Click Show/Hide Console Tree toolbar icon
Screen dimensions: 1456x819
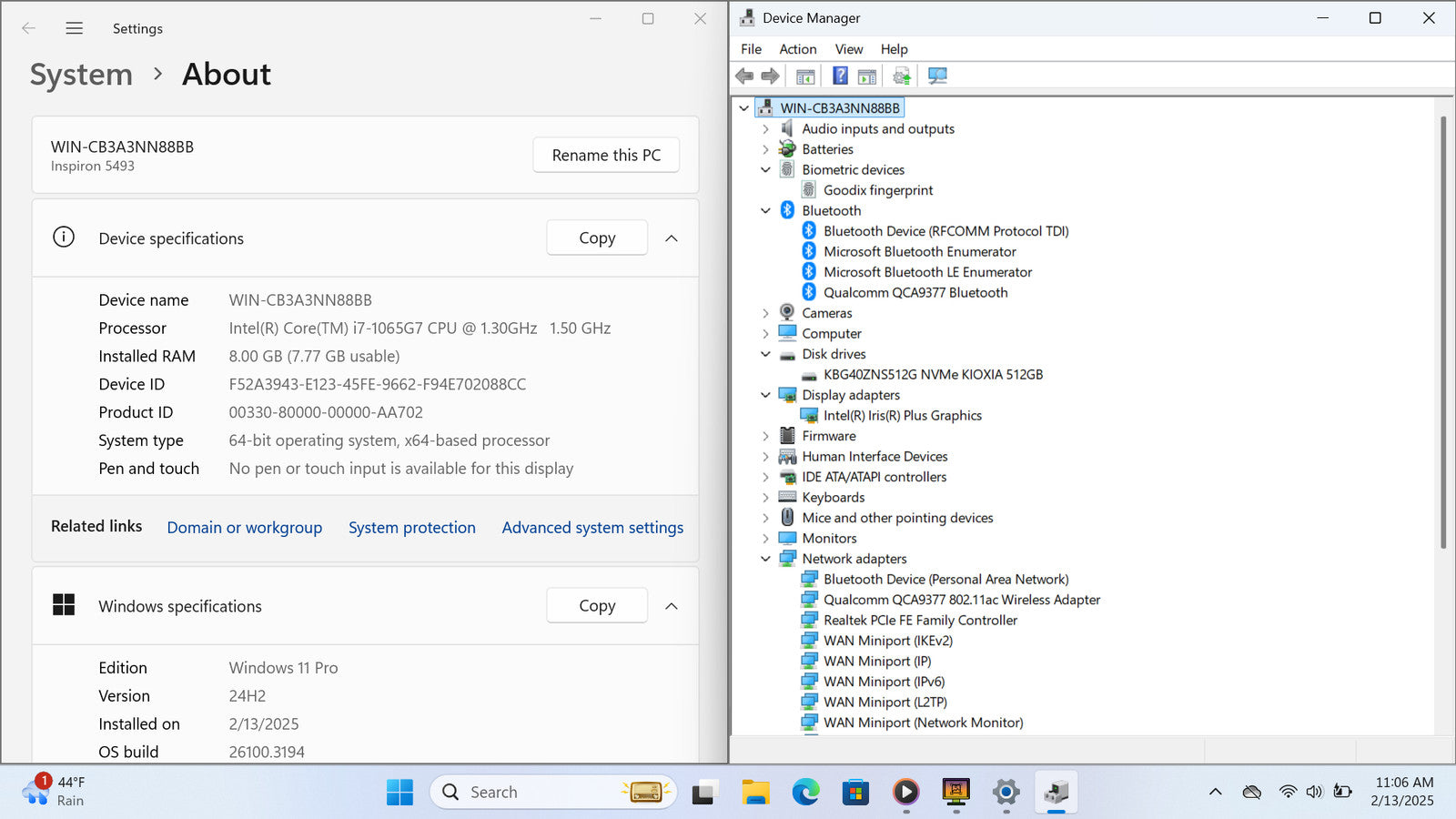[805, 76]
